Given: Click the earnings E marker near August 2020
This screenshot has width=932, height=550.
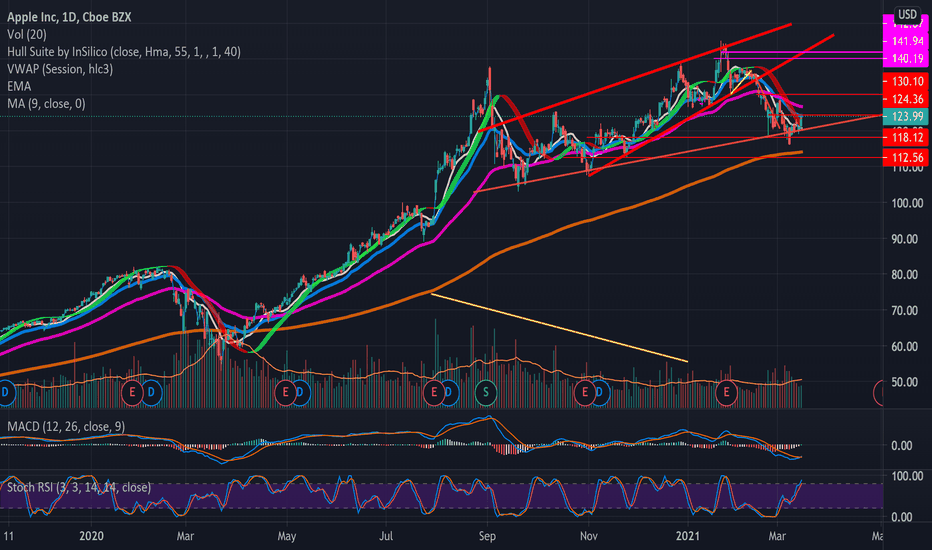Looking at the screenshot, I should click(434, 392).
